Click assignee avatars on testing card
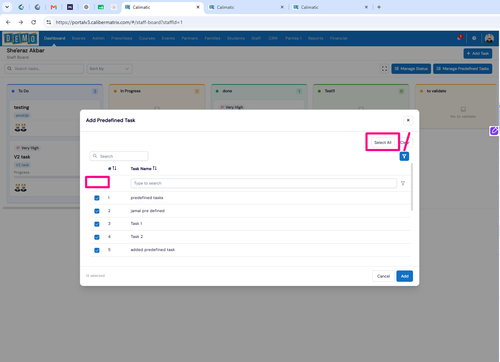500x362 pixels. pyautogui.click(x=20, y=128)
